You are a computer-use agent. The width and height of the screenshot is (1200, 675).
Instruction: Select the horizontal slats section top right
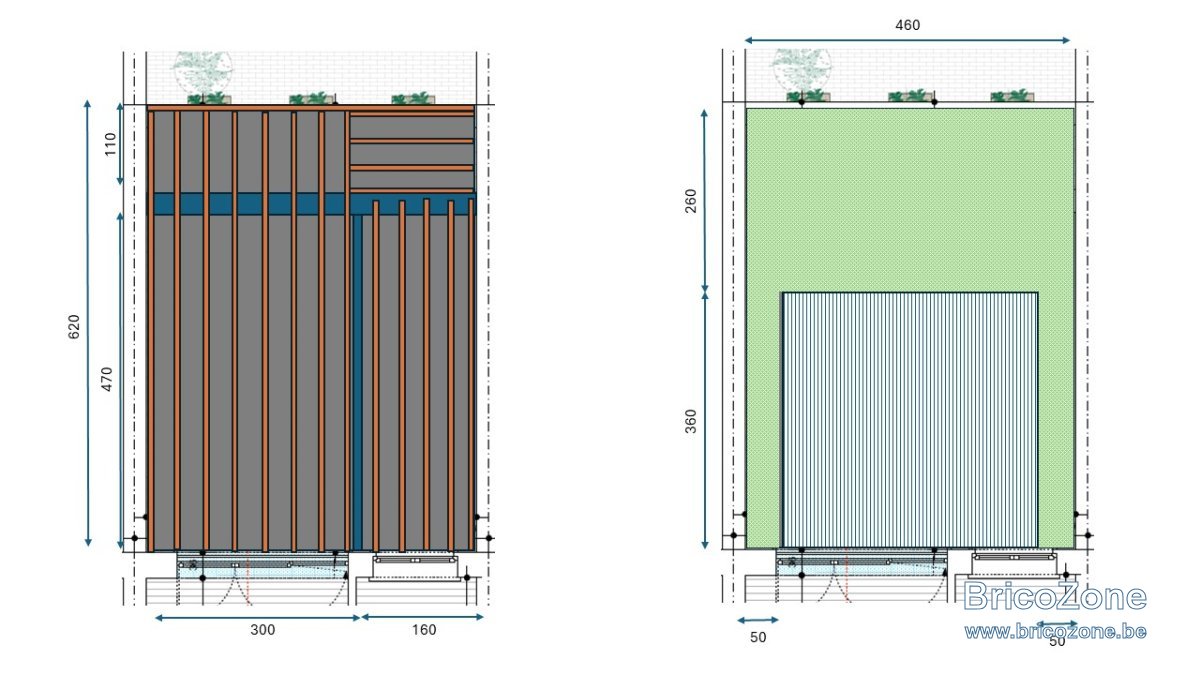(x=411, y=150)
